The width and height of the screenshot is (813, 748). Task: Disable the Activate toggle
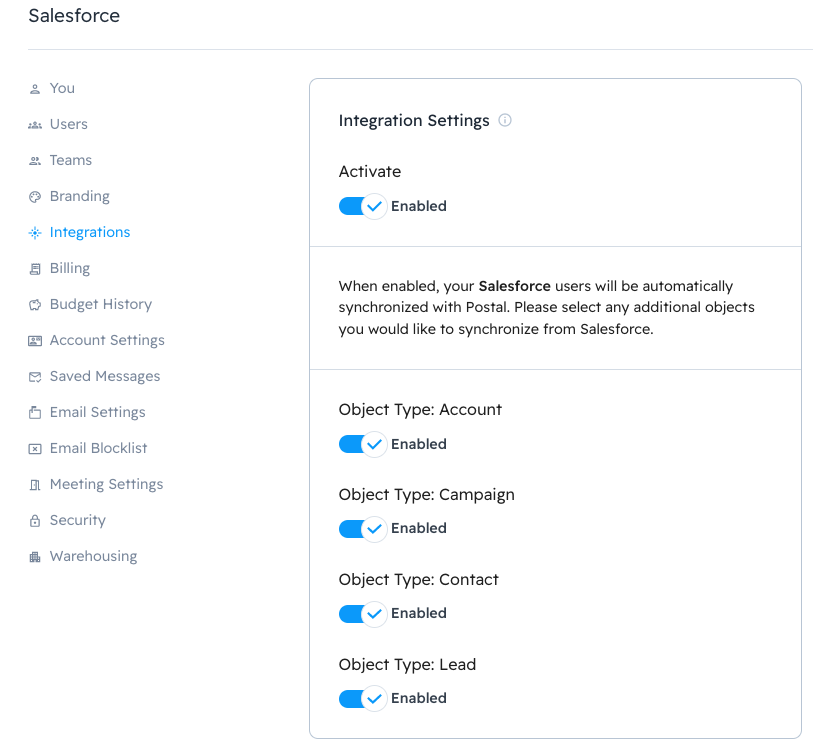coord(362,206)
